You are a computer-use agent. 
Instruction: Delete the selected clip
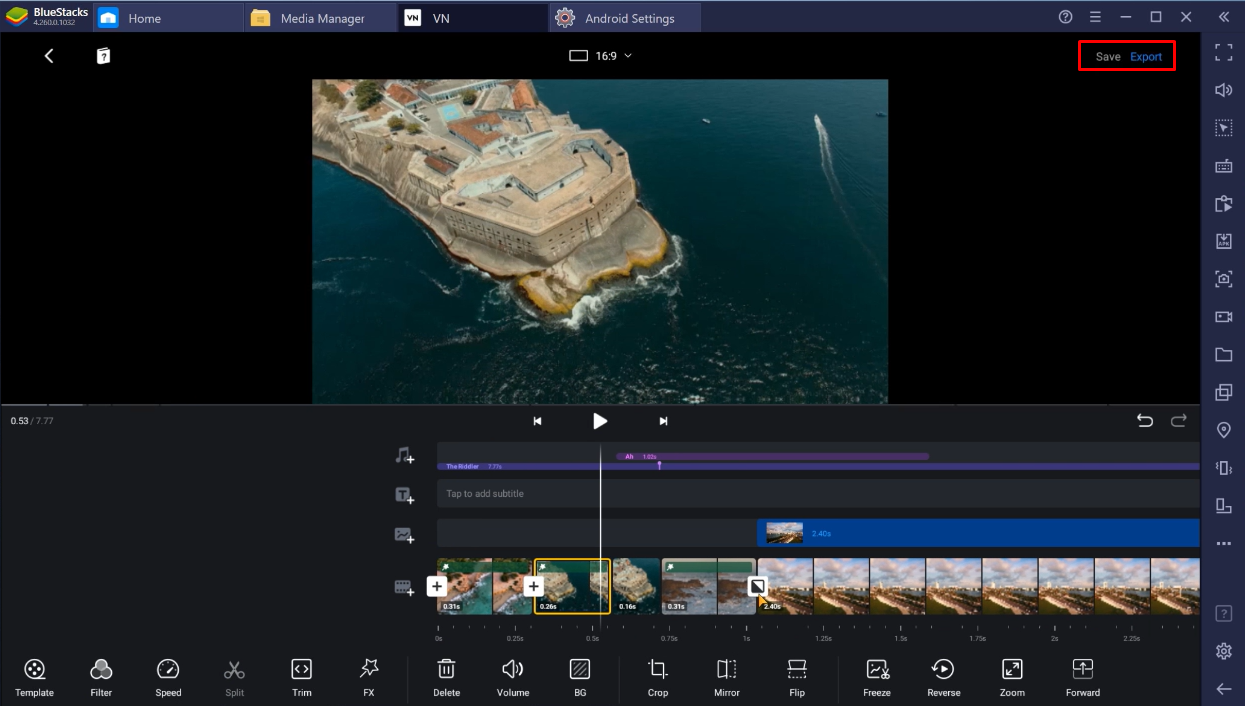446,677
